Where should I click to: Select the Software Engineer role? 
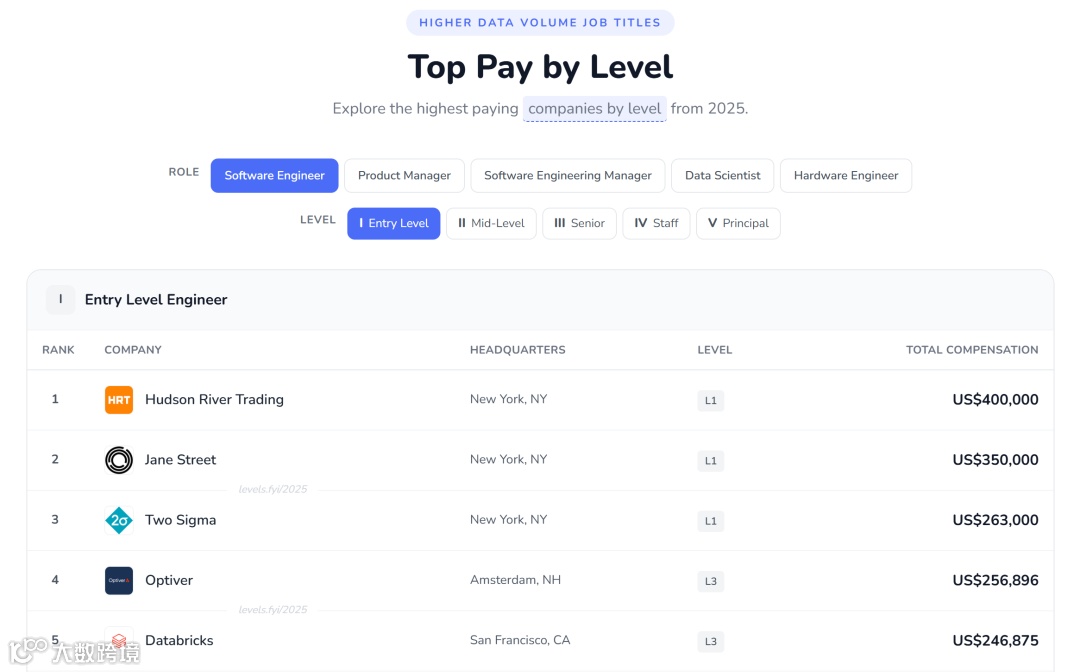274,176
